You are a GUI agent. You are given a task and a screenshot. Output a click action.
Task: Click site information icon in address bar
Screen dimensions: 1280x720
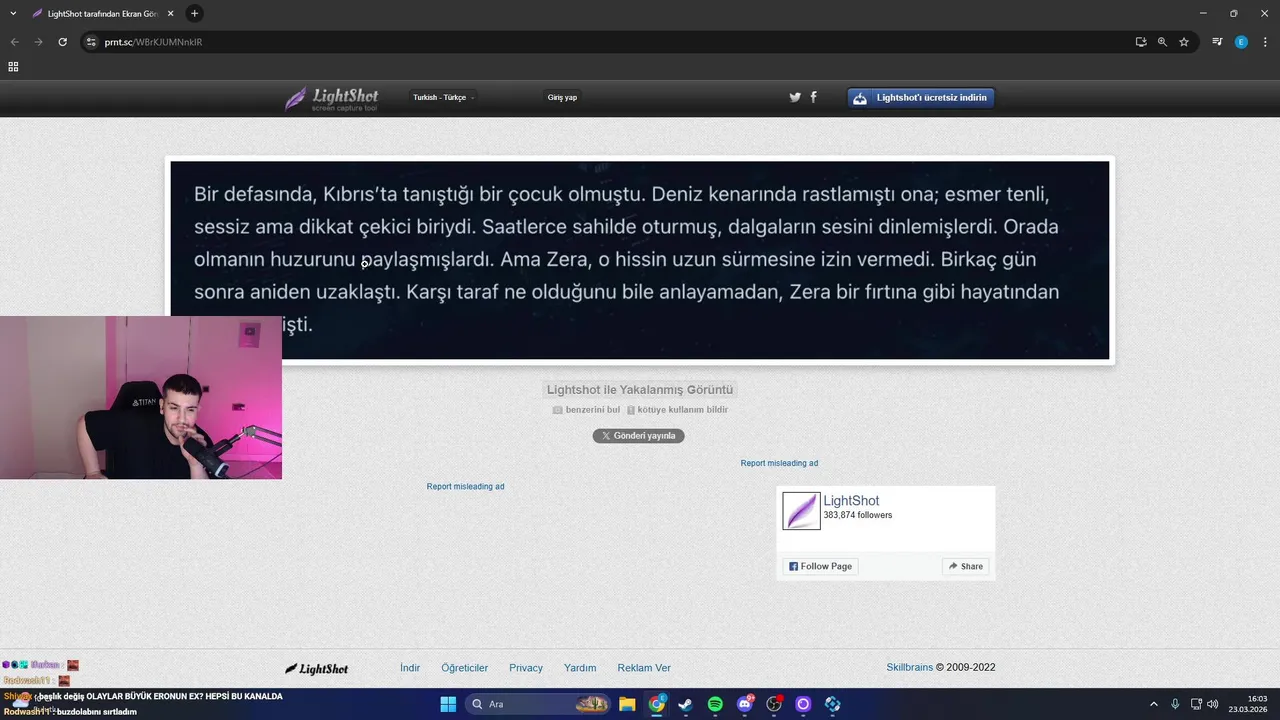[x=91, y=42]
